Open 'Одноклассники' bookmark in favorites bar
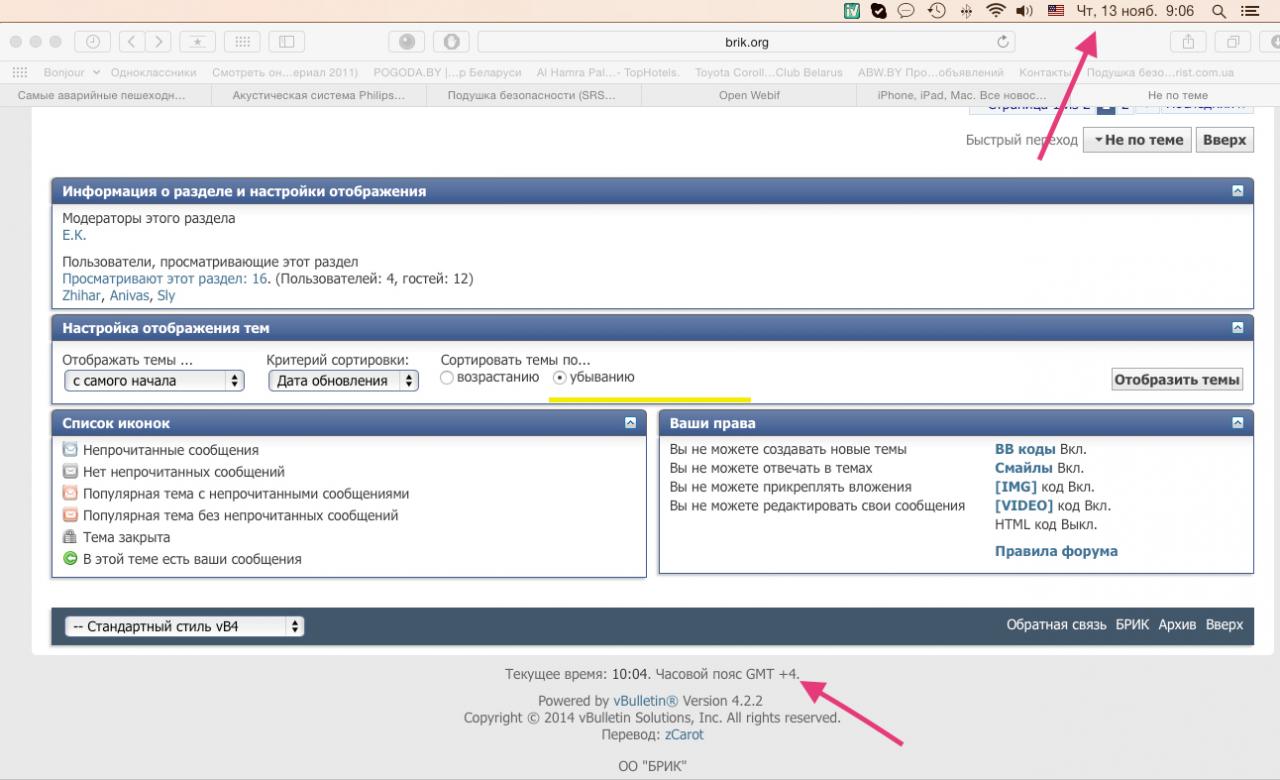 (x=153, y=72)
